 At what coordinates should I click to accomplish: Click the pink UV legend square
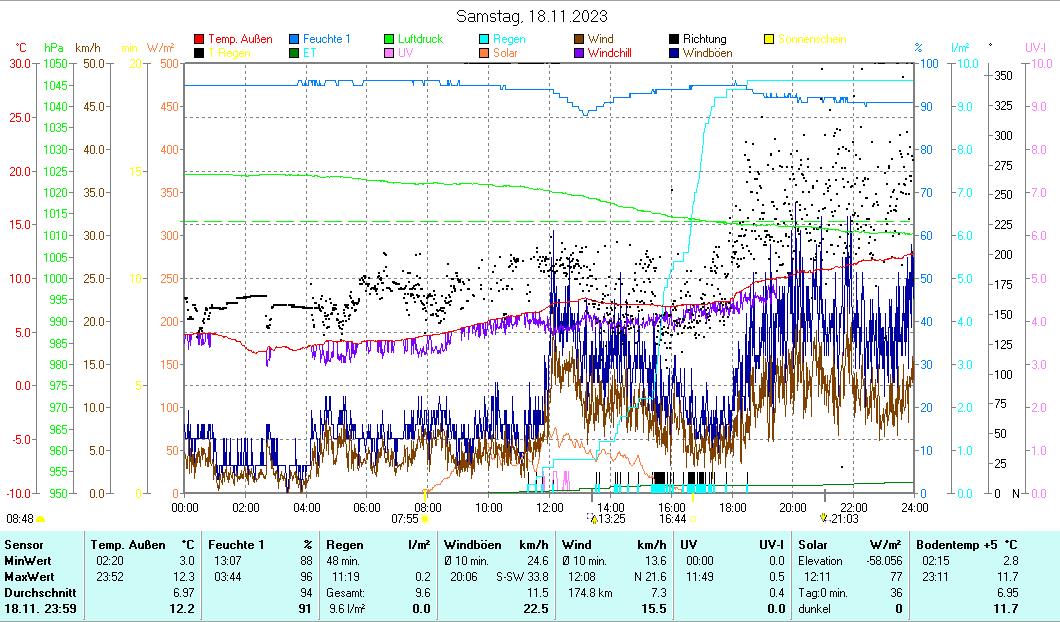(390, 53)
